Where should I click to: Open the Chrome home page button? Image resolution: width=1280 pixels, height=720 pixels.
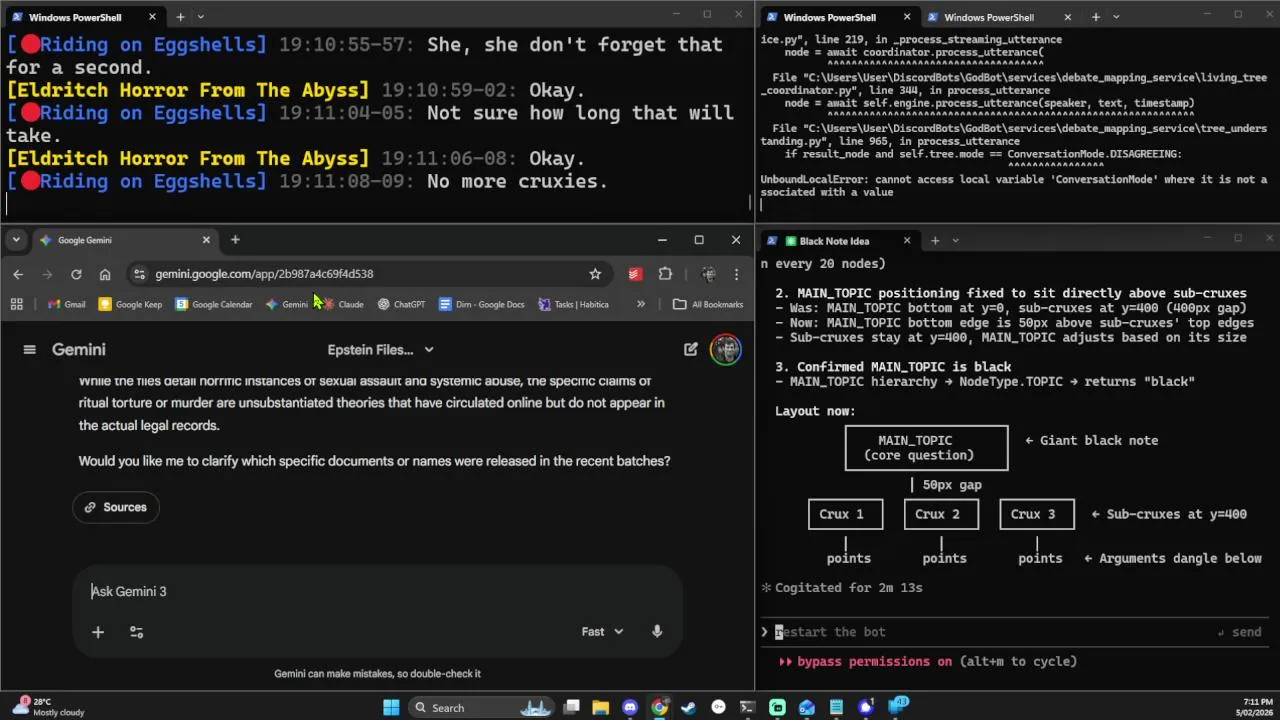pyautogui.click(x=105, y=274)
